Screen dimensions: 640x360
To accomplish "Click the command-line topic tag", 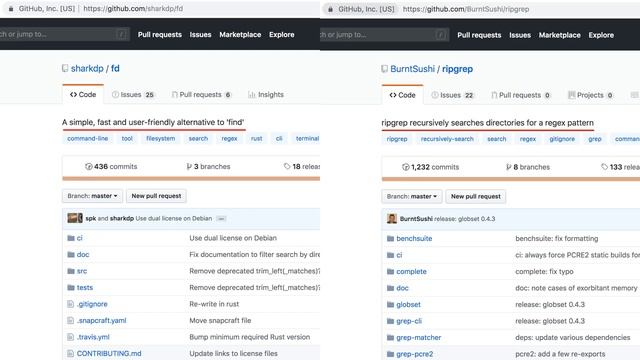I will pos(88,138).
